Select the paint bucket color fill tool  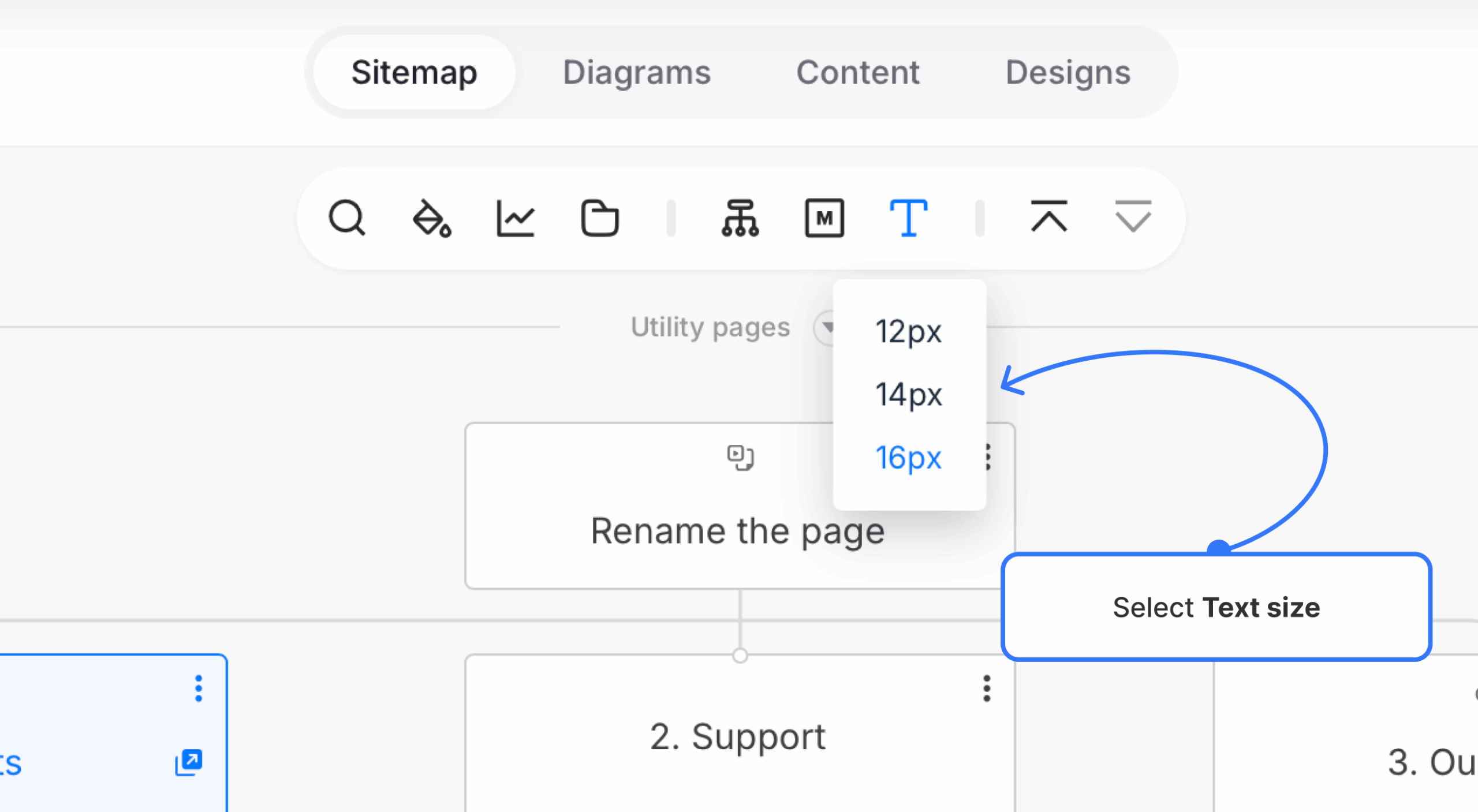pos(432,218)
